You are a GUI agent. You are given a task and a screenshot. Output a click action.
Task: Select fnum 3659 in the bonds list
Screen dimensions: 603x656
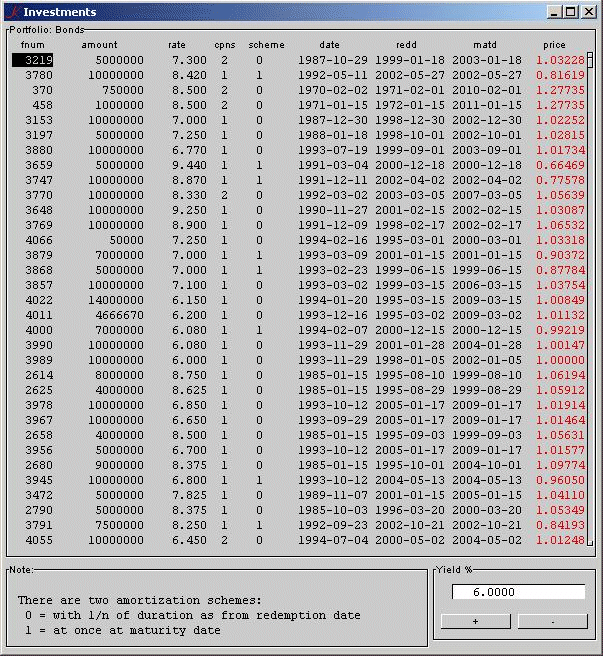[x=39, y=165]
